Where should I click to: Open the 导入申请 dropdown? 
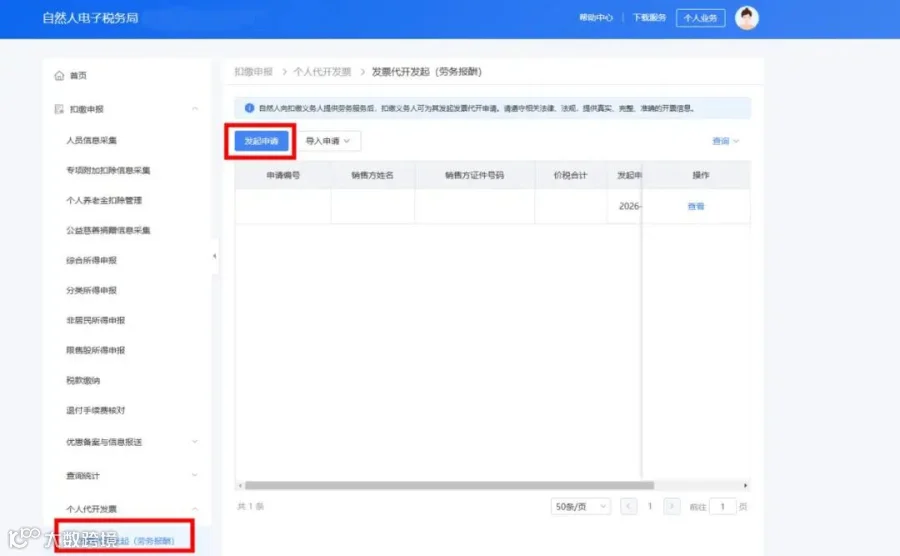point(328,141)
